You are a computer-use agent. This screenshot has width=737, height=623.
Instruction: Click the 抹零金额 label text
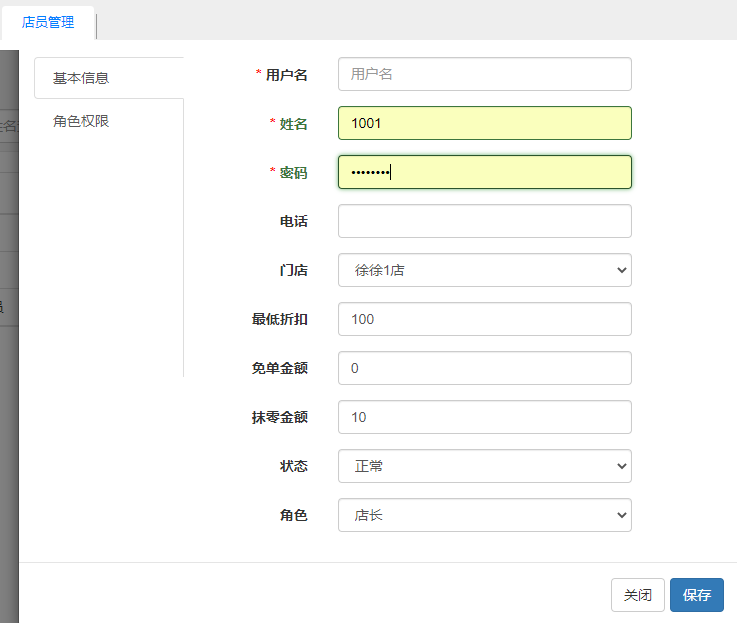pos(279,417)
